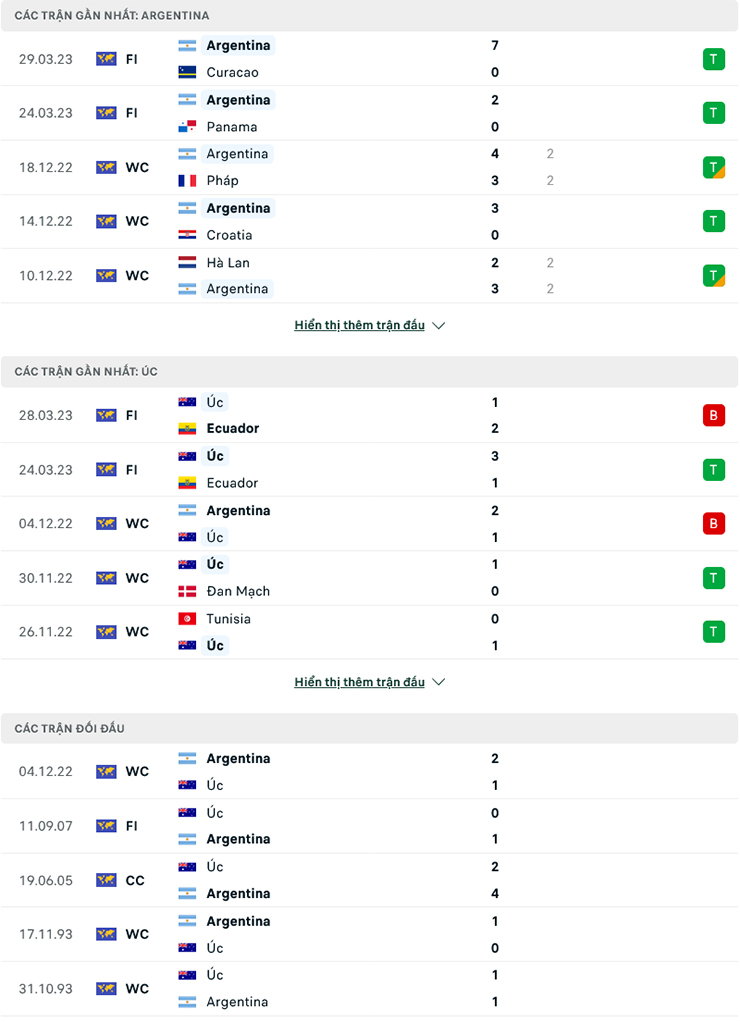Image resolution: width=740 pixels, height=1022 pixels.
Task: Click the Hà Lan flag icon
Action: pos(189,263)
